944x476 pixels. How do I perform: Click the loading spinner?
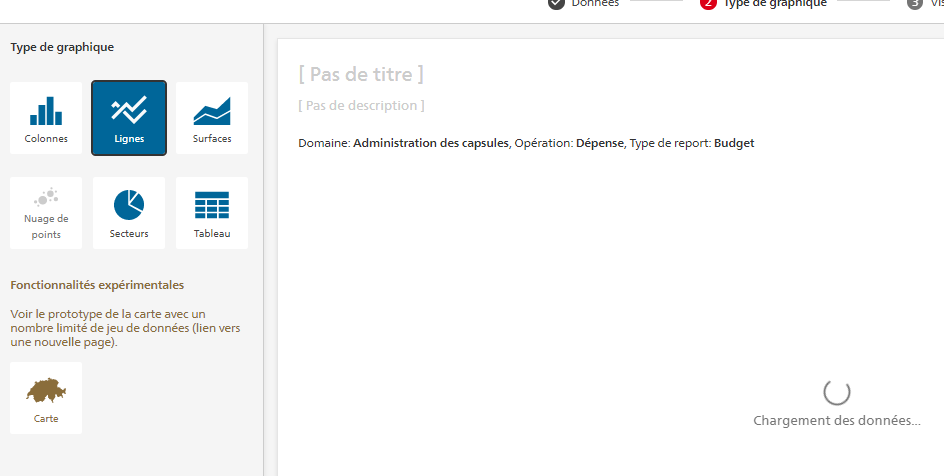(837, 392)
